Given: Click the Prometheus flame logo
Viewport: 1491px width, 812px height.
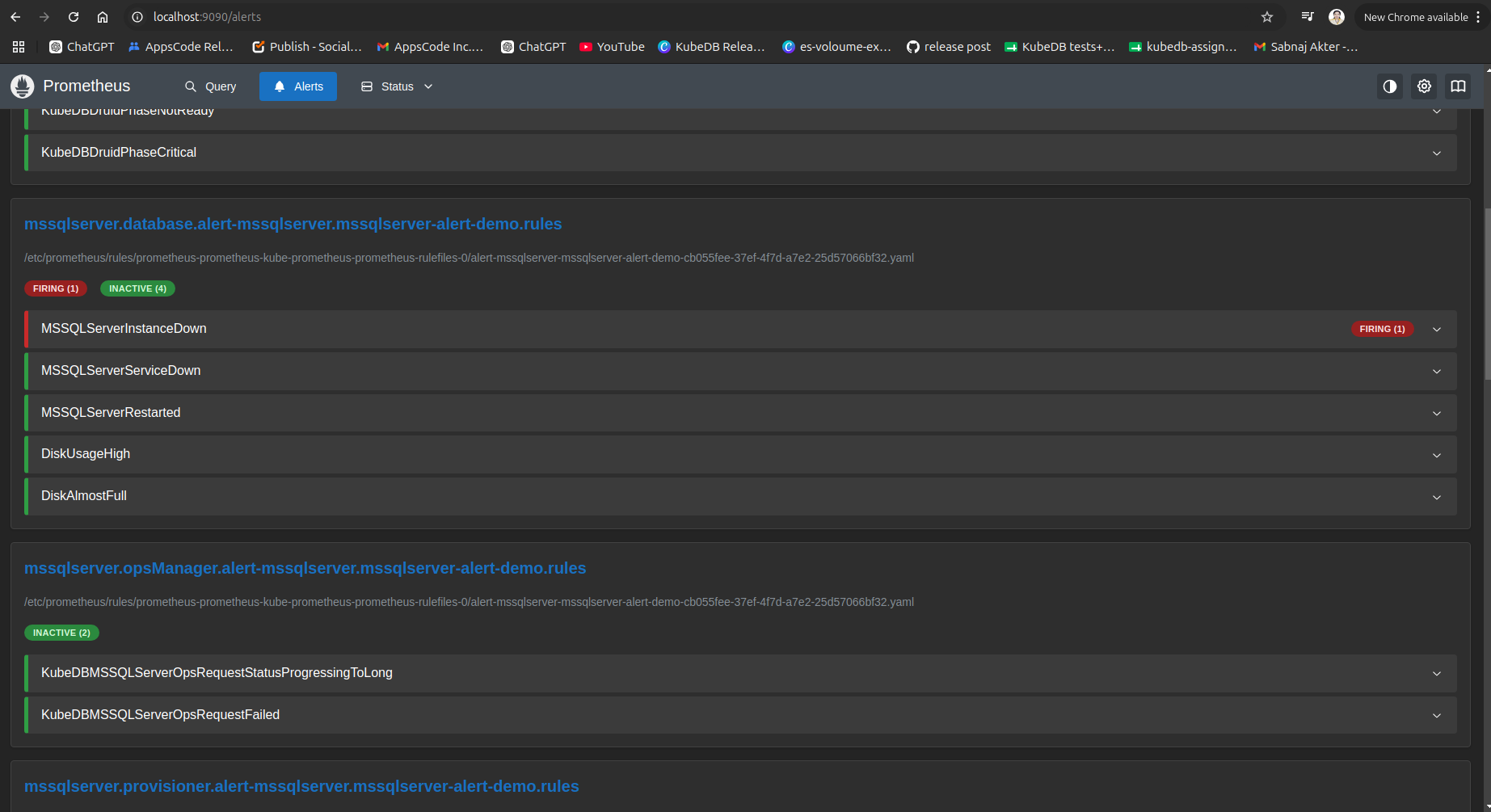Looking at the screenshot, I should [x=23, y=86].
